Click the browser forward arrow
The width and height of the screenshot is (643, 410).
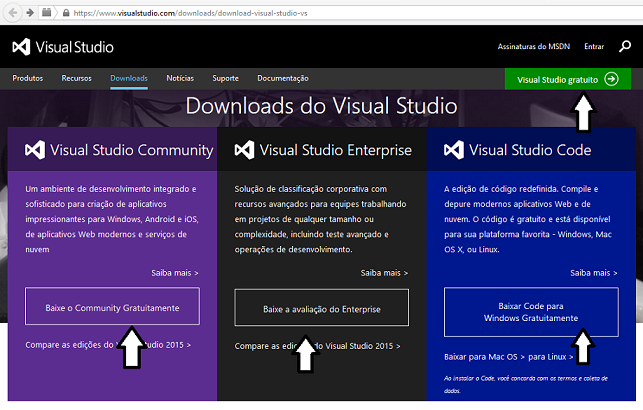click(29, 12)
